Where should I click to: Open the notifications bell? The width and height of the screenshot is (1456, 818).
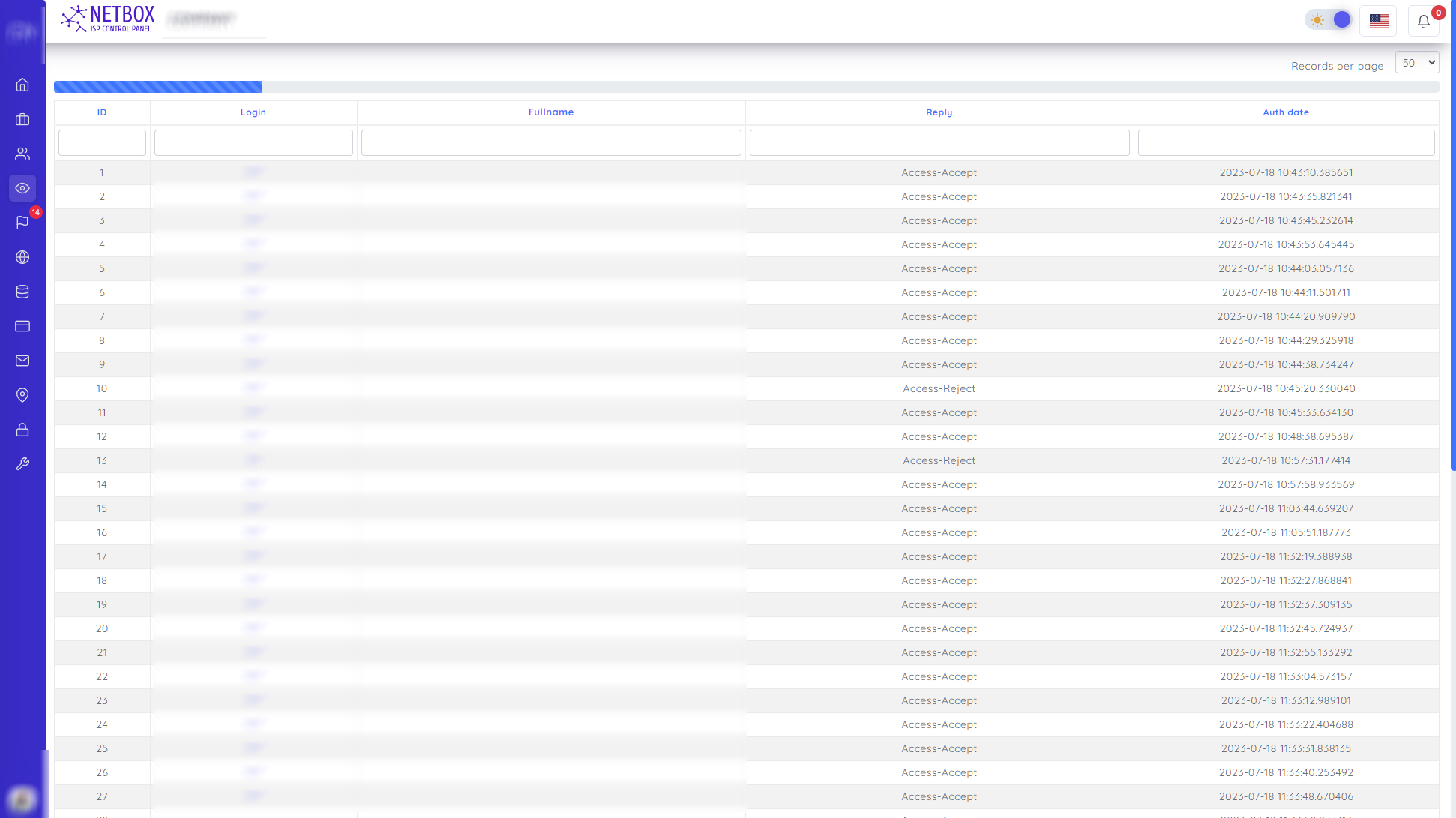1423,21
